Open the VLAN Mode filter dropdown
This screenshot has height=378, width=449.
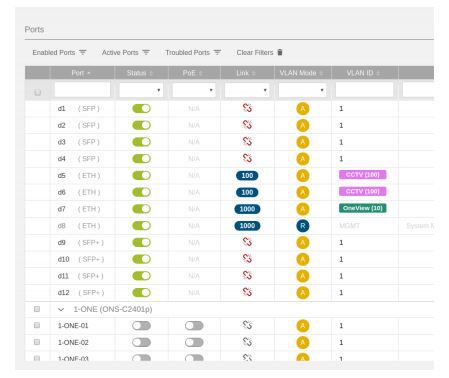point(302,90)
